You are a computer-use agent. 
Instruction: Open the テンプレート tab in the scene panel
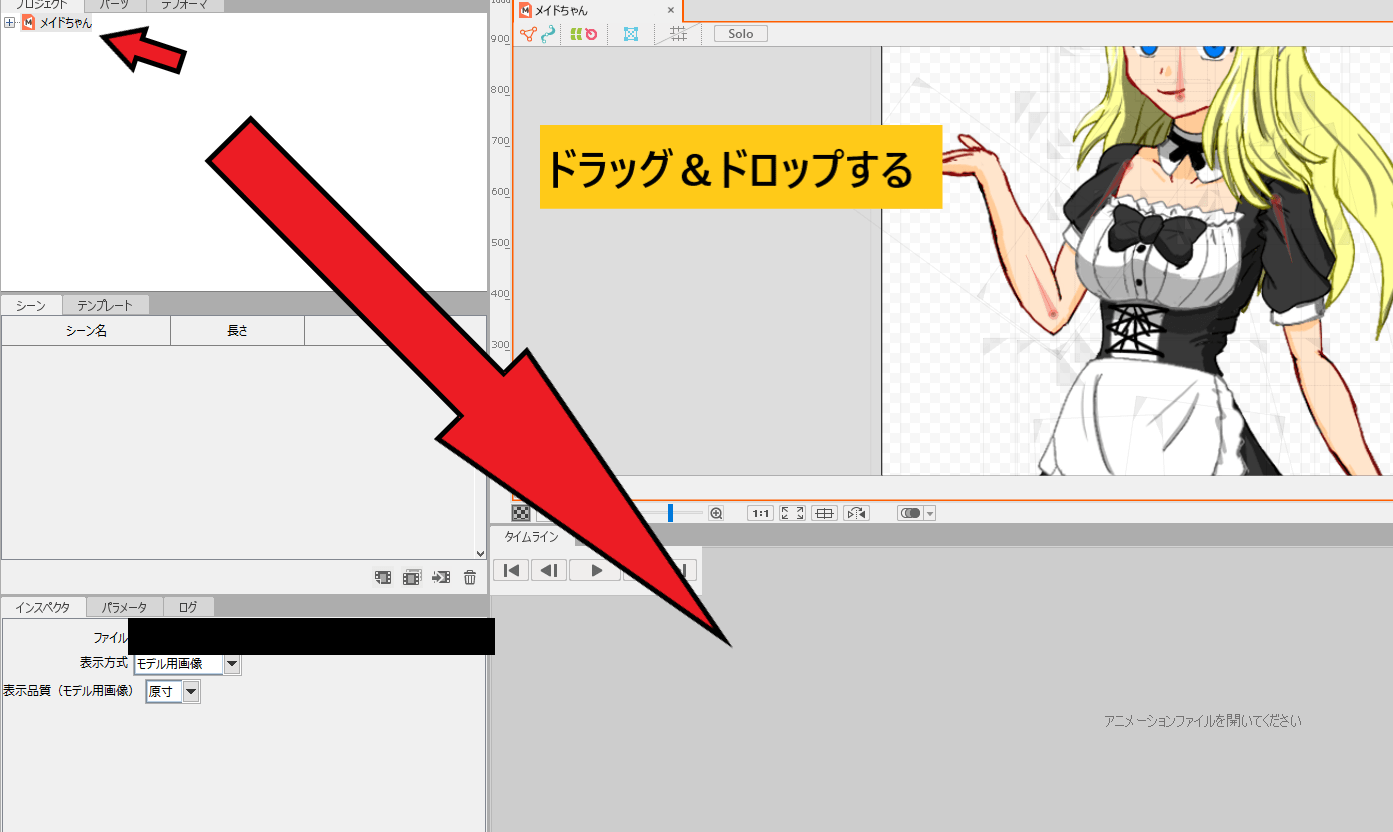tap(105, 304)
